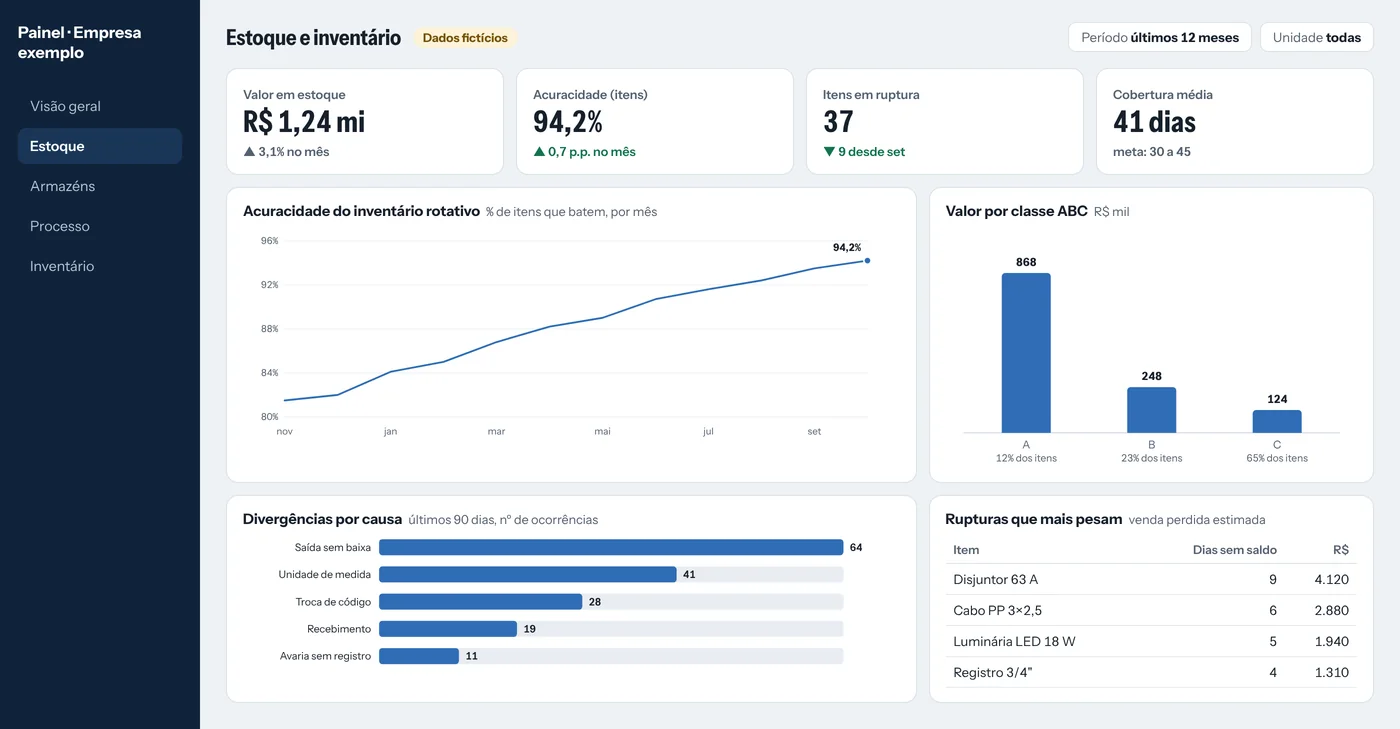Click the Item column header
This screenshot has height=729, width=1400.
[966, 550]
